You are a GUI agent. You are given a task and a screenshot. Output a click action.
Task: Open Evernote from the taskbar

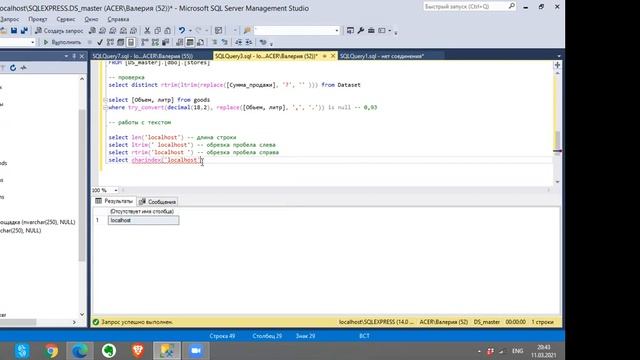[x=109, y=351]
